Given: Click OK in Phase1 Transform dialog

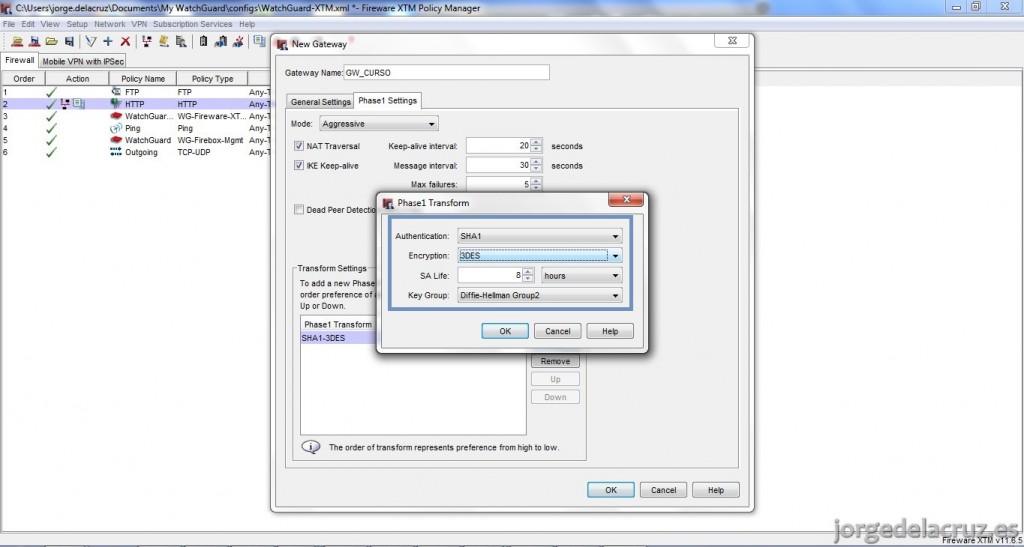Looking at the screenshot, I should (505, 331).
